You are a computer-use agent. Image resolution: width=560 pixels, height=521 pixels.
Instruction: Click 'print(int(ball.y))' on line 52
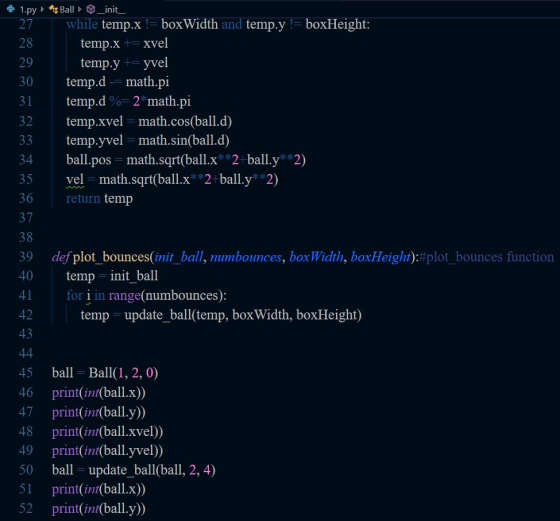click(x=99, y=509)
